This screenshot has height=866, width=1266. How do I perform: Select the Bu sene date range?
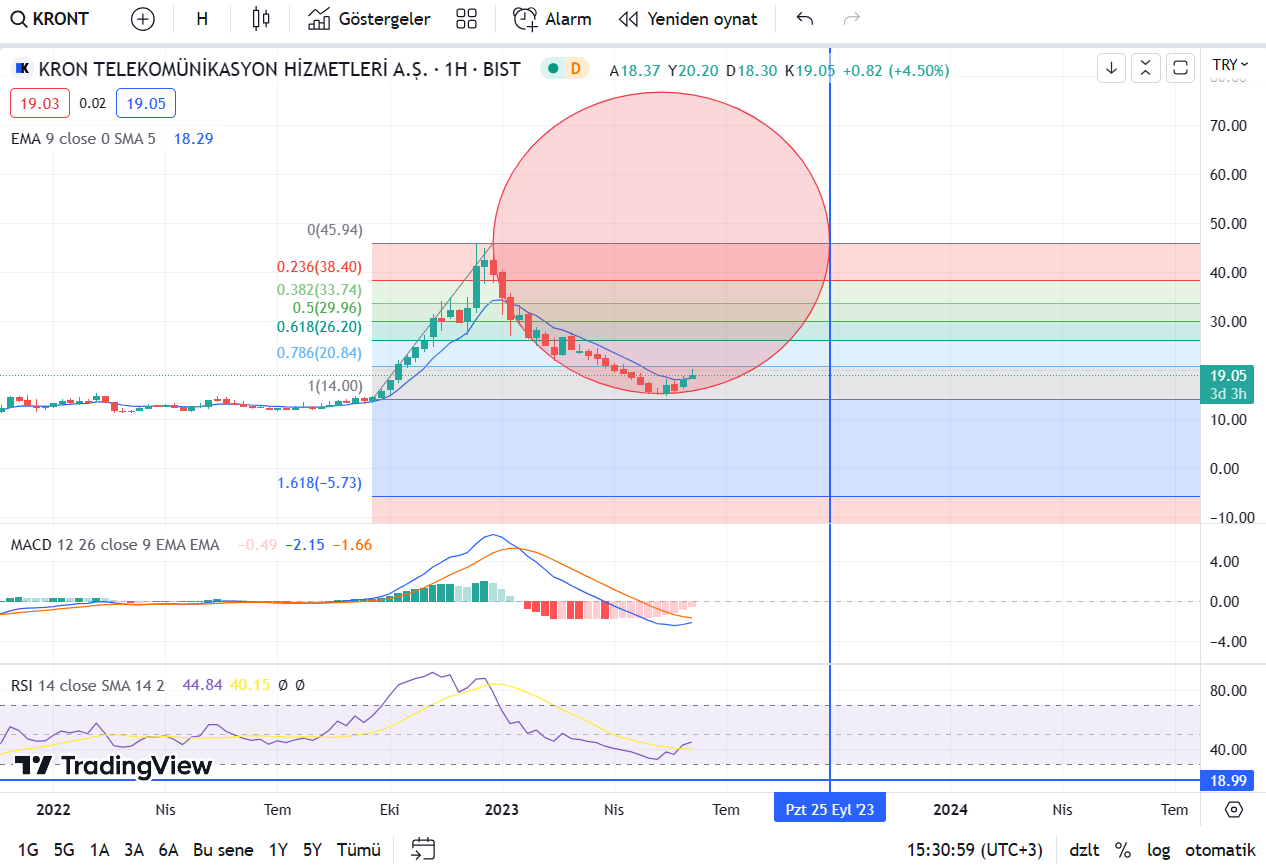click(223, 850)
